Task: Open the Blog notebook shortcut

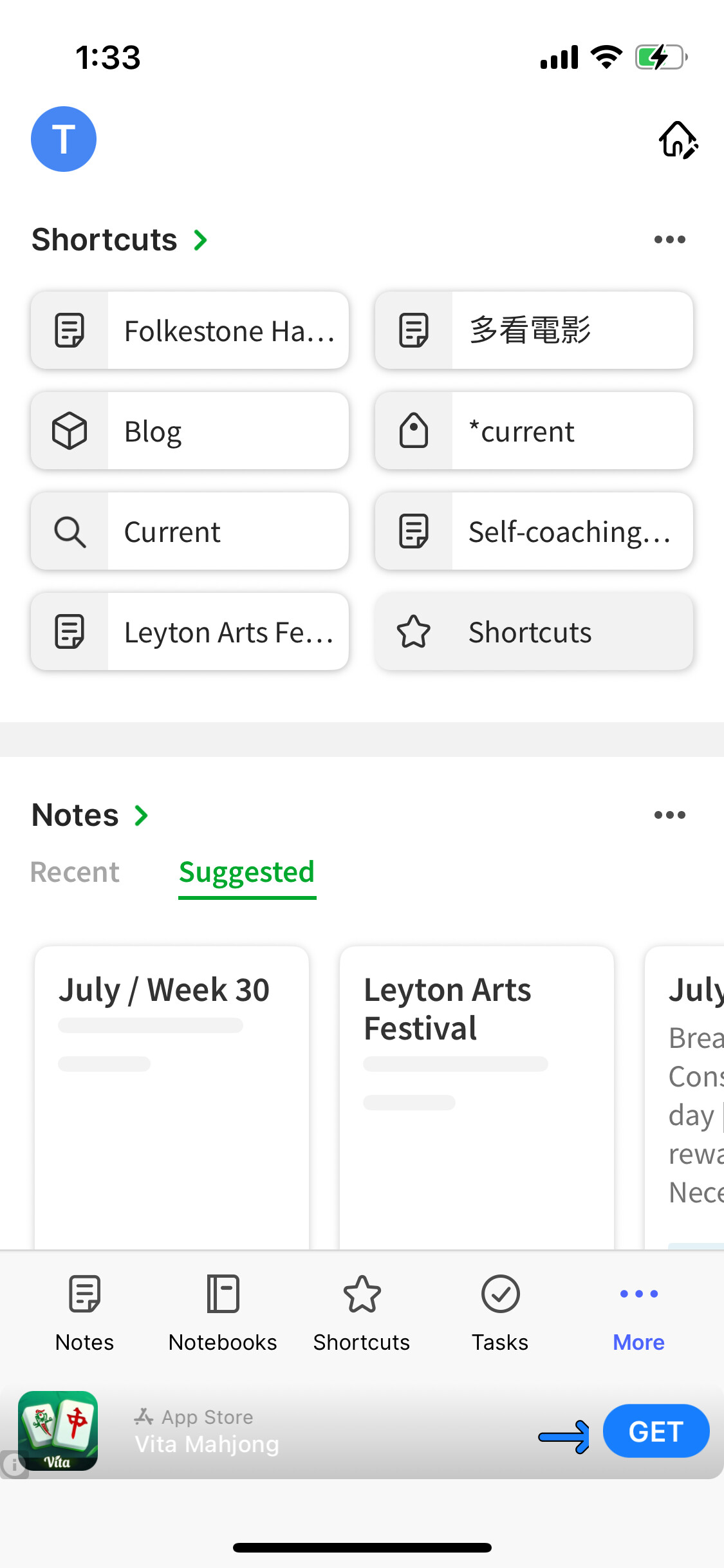Action: [190, 431]
